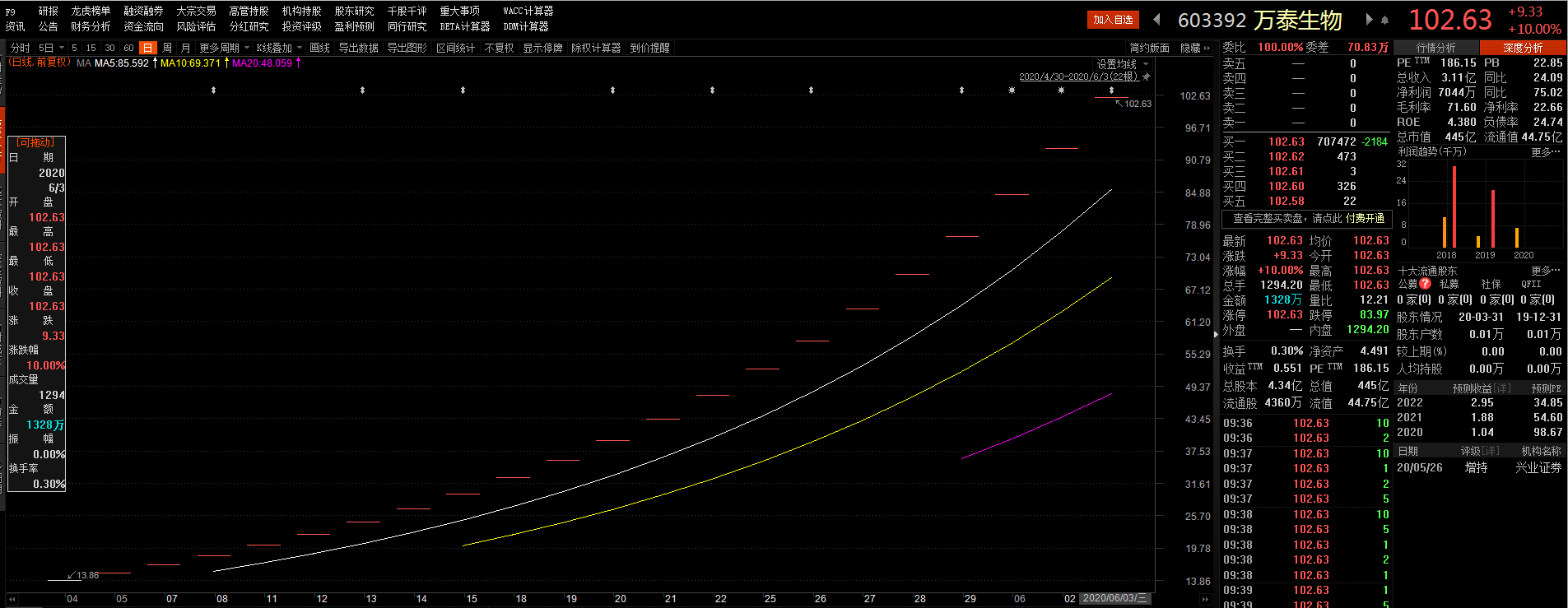Go to the previous stock with the left arrow
The width and height of the screenshot is (1568, 608).
[1157, 19]
